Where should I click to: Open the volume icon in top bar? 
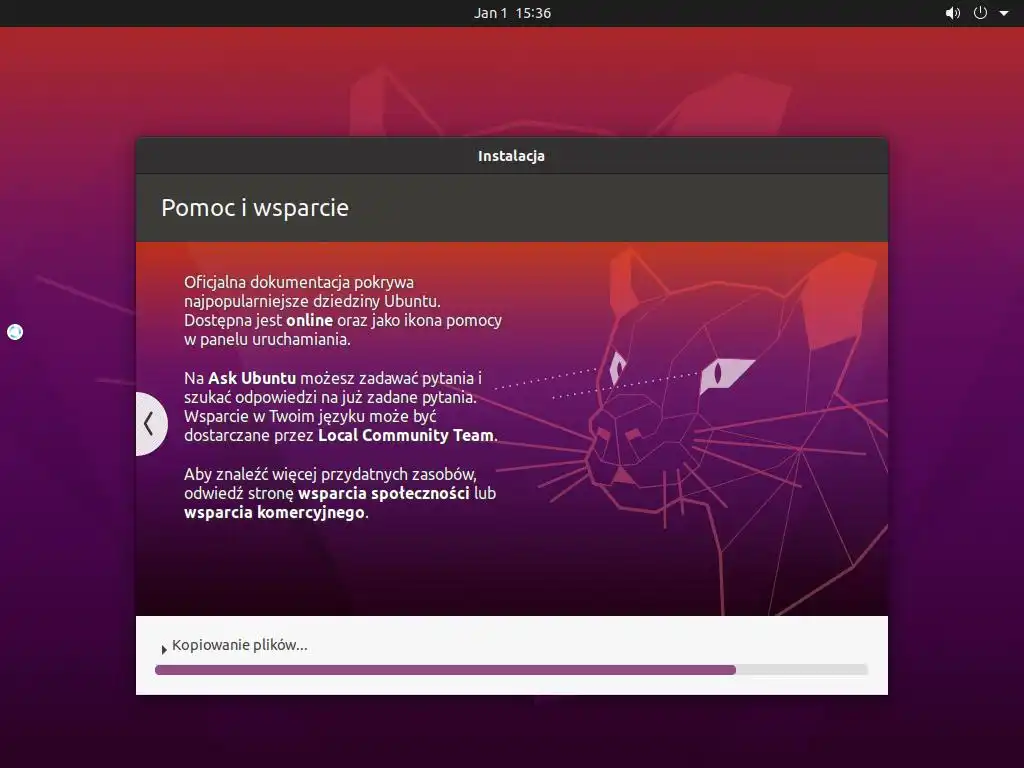(x=953, y=13)
